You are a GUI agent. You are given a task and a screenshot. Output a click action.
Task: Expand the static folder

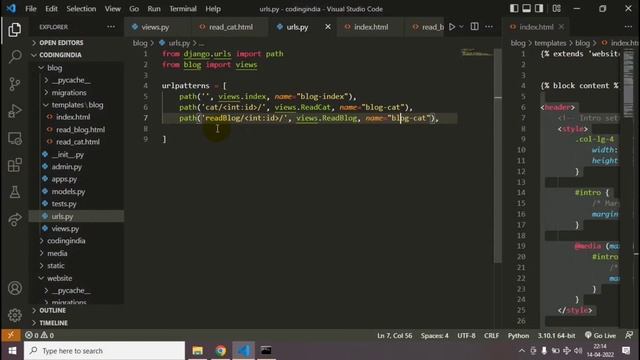coord(56,266)
